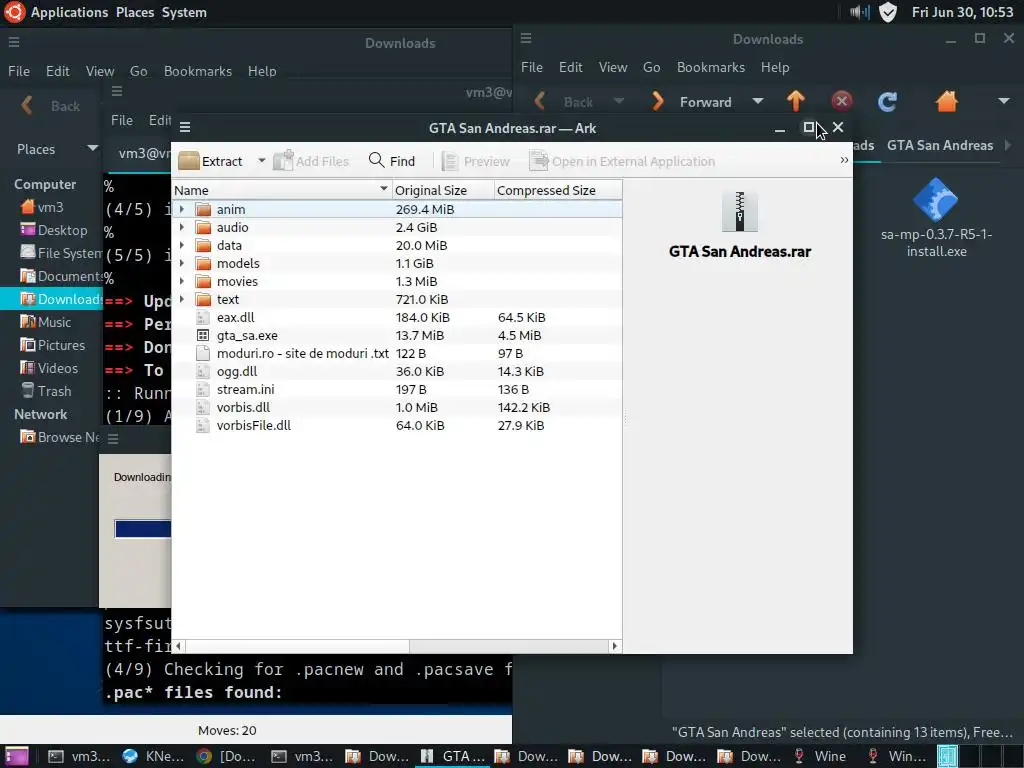Open toolbar overflow arrow in right Downloads window

pos(1004,101)
